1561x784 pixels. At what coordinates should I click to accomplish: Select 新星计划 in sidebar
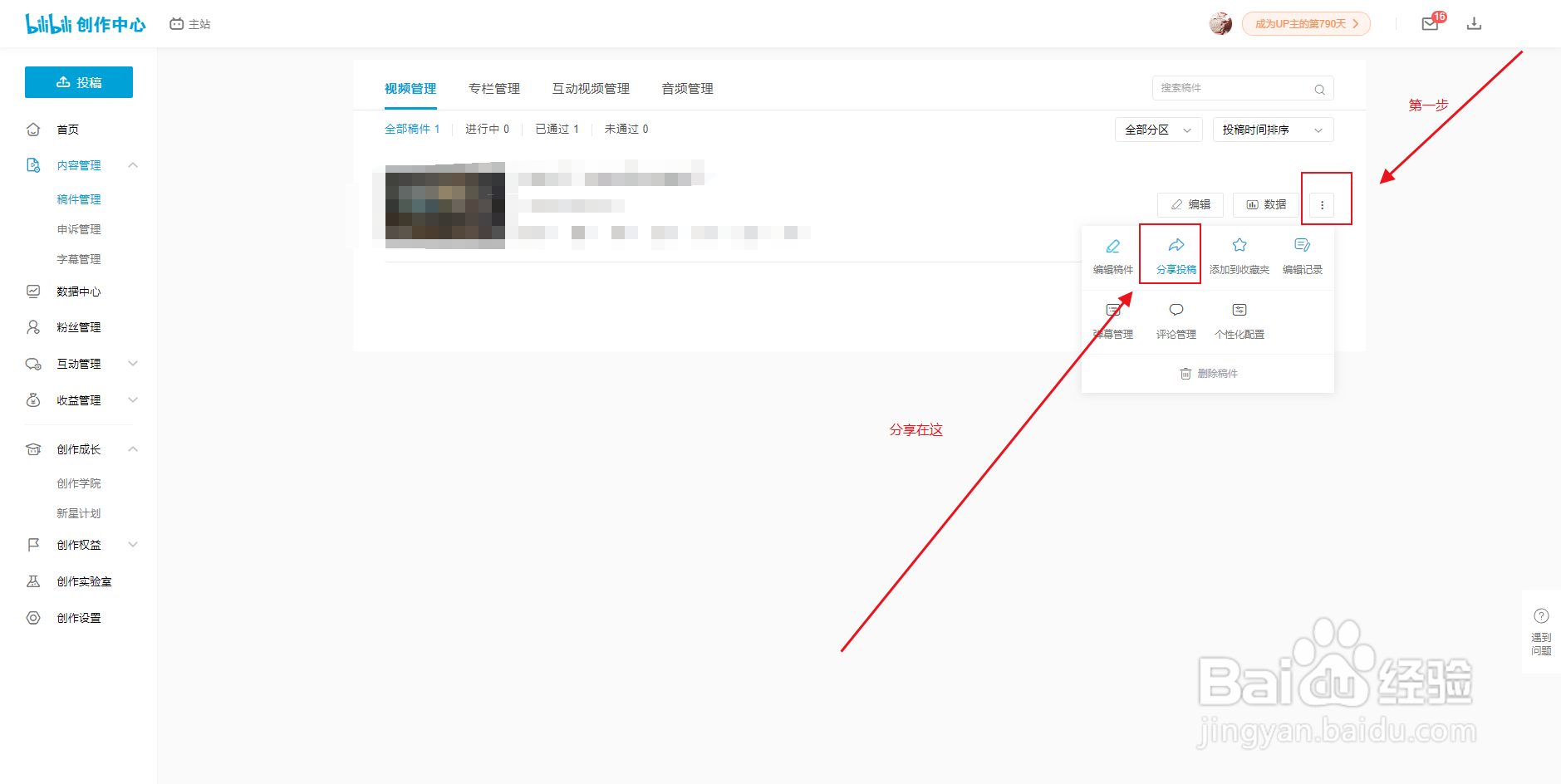79,513
